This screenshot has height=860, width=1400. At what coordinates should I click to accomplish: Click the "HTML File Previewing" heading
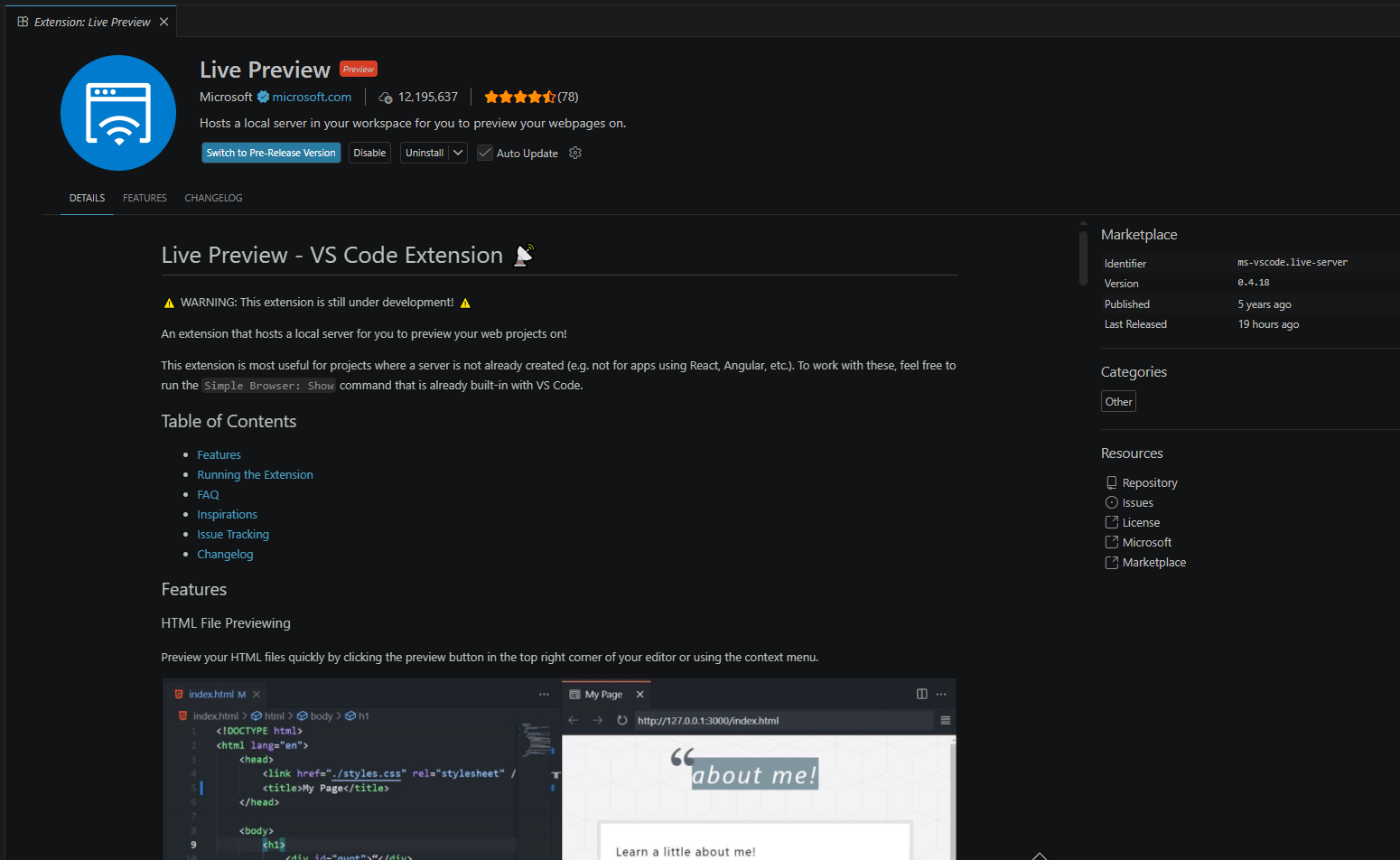click(x=226, y=623)
